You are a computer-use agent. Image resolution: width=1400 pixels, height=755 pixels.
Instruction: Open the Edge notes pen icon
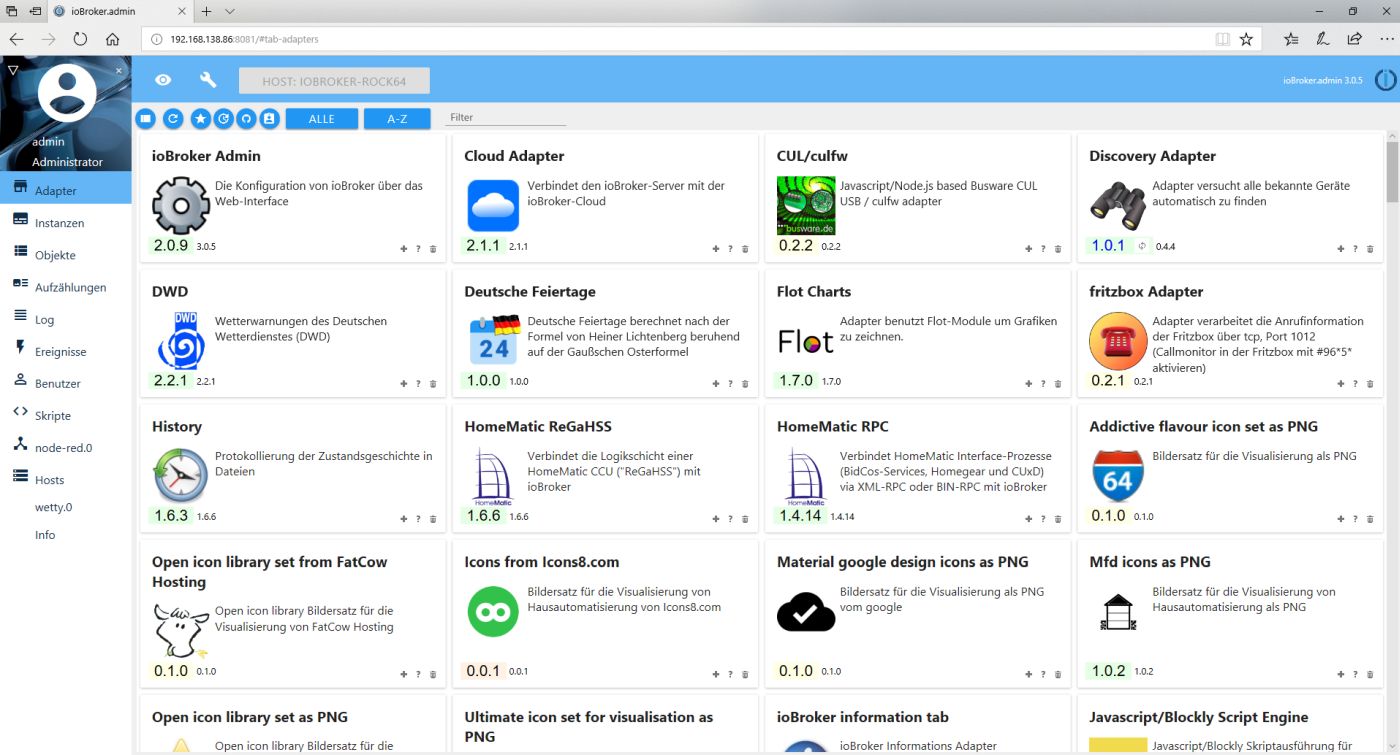click(1322, 39)
